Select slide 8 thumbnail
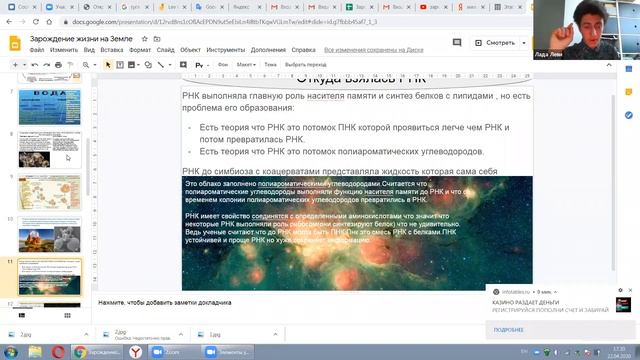Viewport: 640px width, 360px height. (x=49, y=150)
